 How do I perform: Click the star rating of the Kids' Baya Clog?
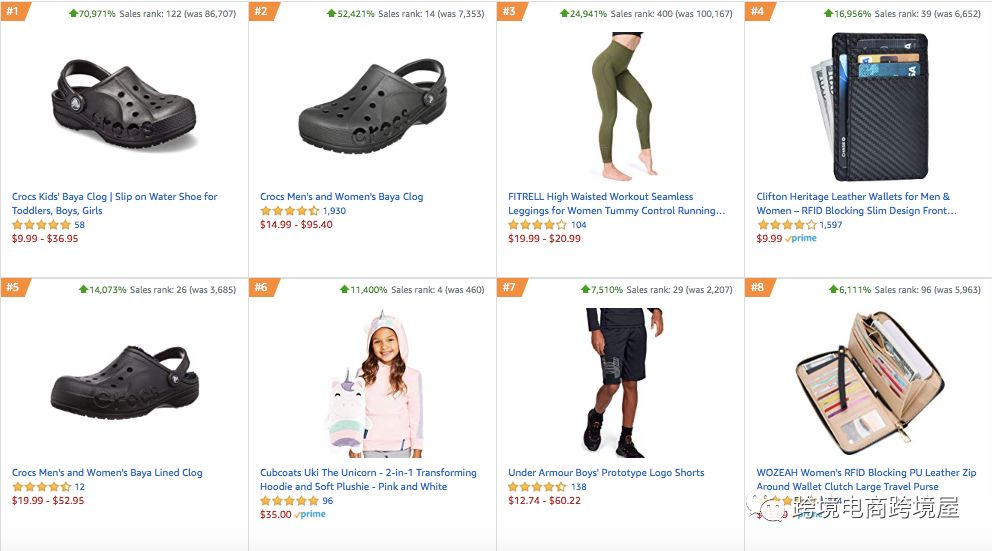[41, 225]
